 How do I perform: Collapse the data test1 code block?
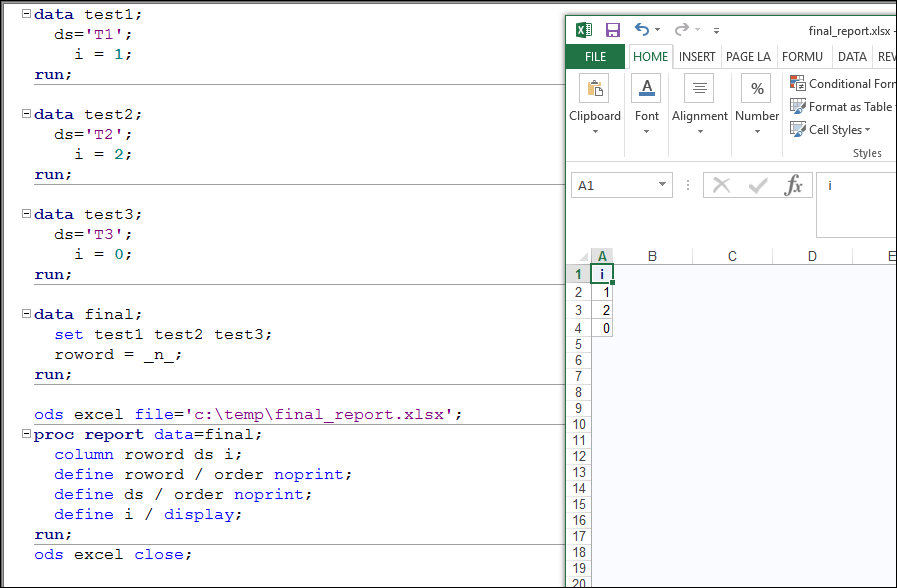pyautogui.click(x=26, y=15)
